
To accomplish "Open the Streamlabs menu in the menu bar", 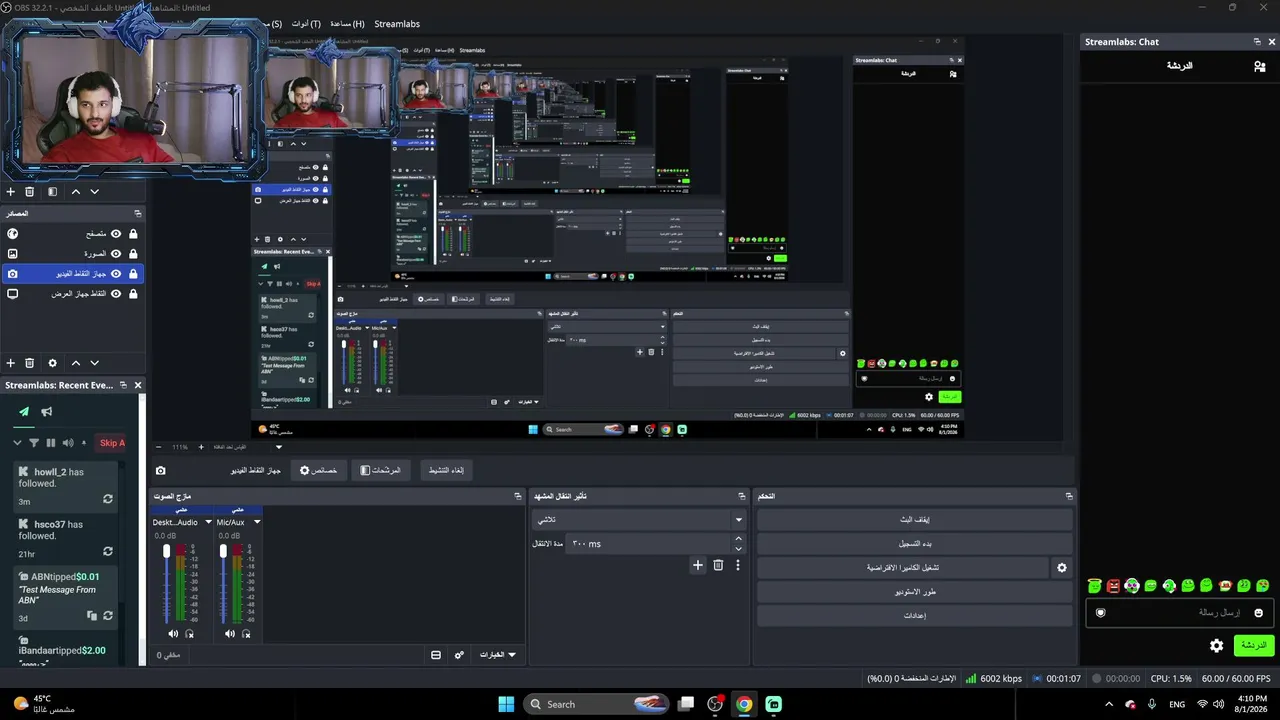I will 397,24.
